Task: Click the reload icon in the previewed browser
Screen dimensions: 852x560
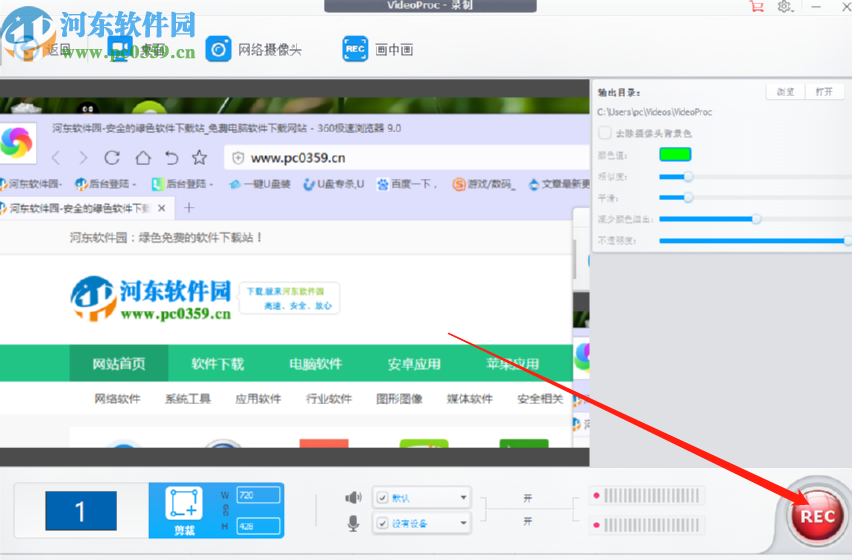Action: pos(112,158)
